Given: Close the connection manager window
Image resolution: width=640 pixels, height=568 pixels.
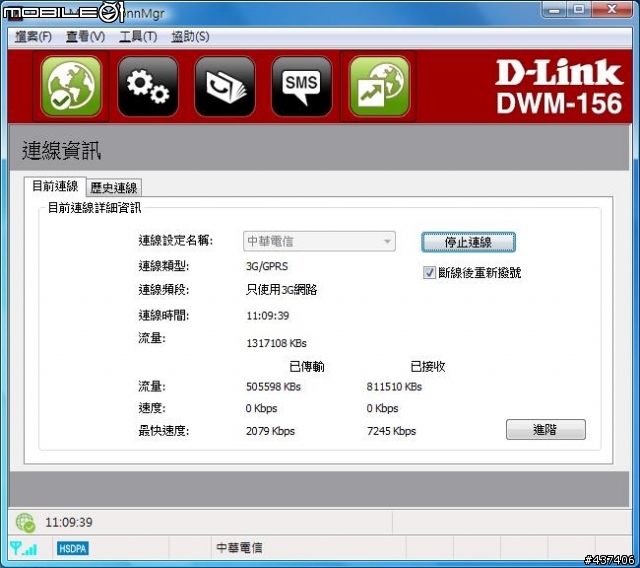Looking at the screenshot, I should click(x=611, y=9).
